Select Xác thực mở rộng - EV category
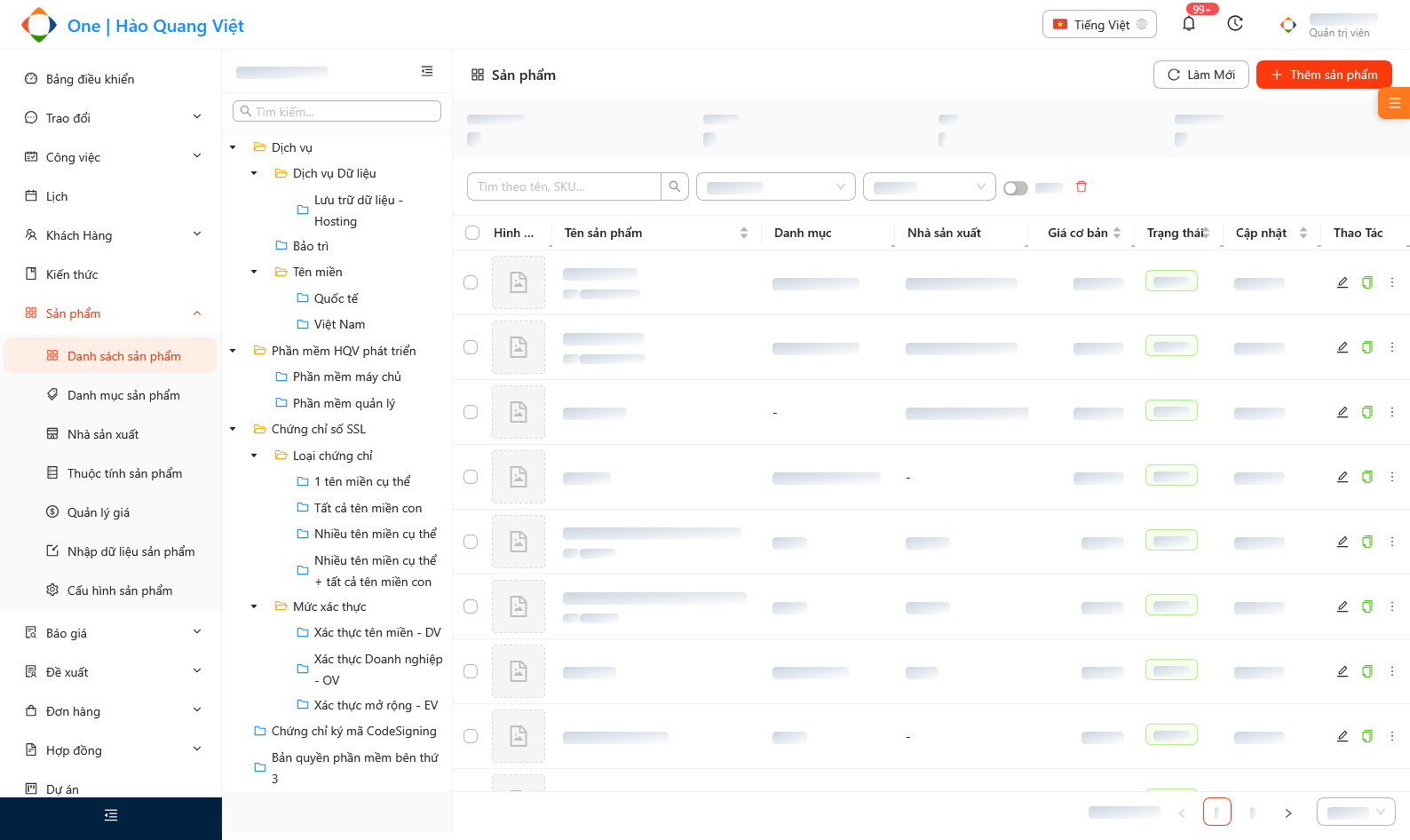This screenshot has width=1410, height=840. pos(376,705)
